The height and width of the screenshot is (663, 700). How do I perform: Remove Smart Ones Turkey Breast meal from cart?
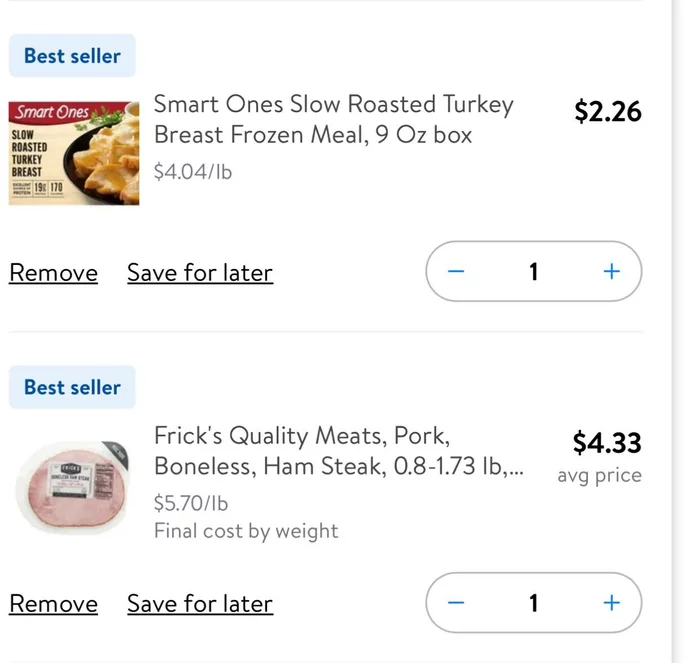[53, 273]
